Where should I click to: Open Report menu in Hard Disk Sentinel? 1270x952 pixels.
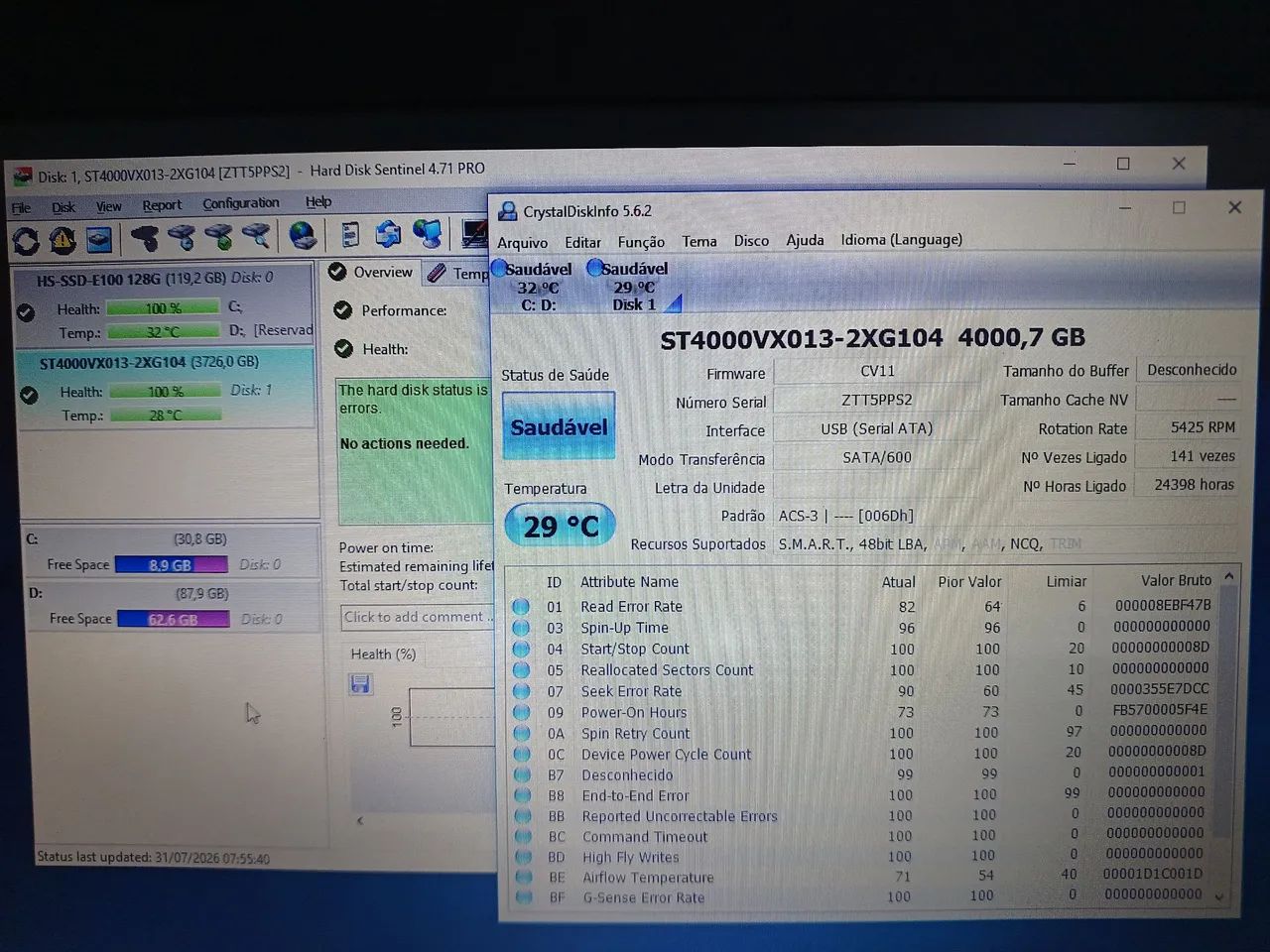pos(162,205)
